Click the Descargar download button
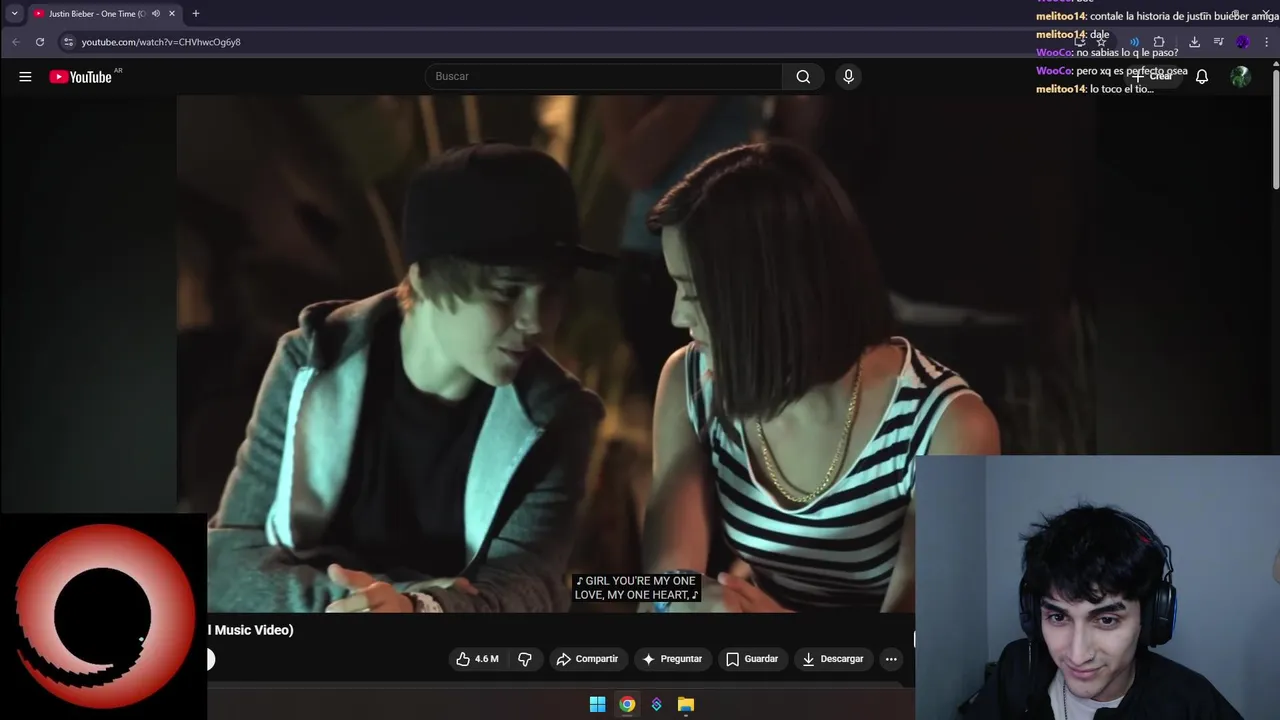This screenshot has height=720, width=1280. coord(833,659)
